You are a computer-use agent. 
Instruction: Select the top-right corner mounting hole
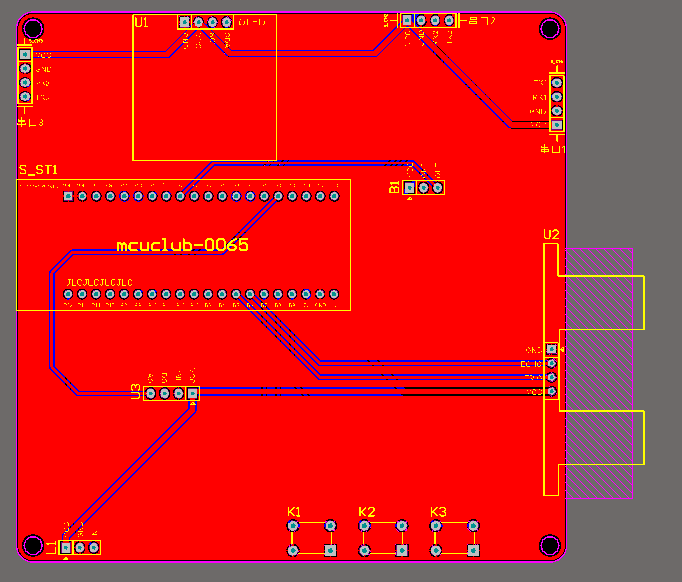click(550, 28)
